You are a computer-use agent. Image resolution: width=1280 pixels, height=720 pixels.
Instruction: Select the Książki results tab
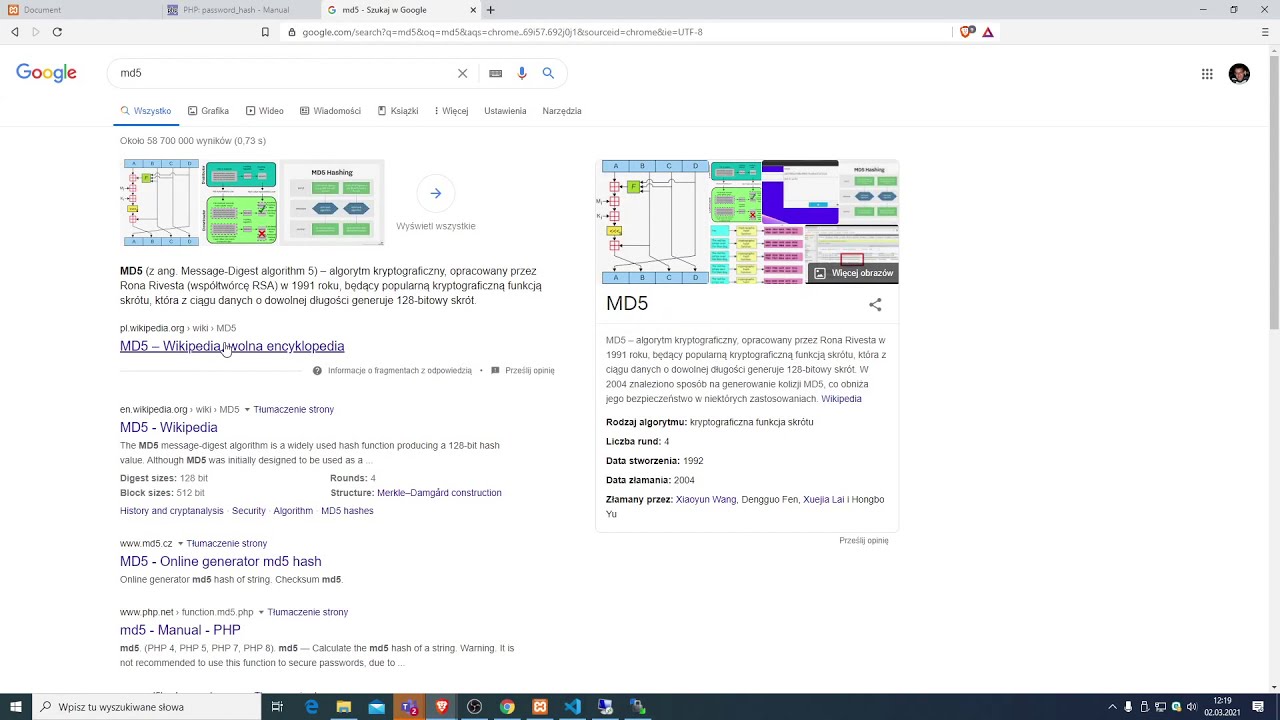[x=398, y=111]
